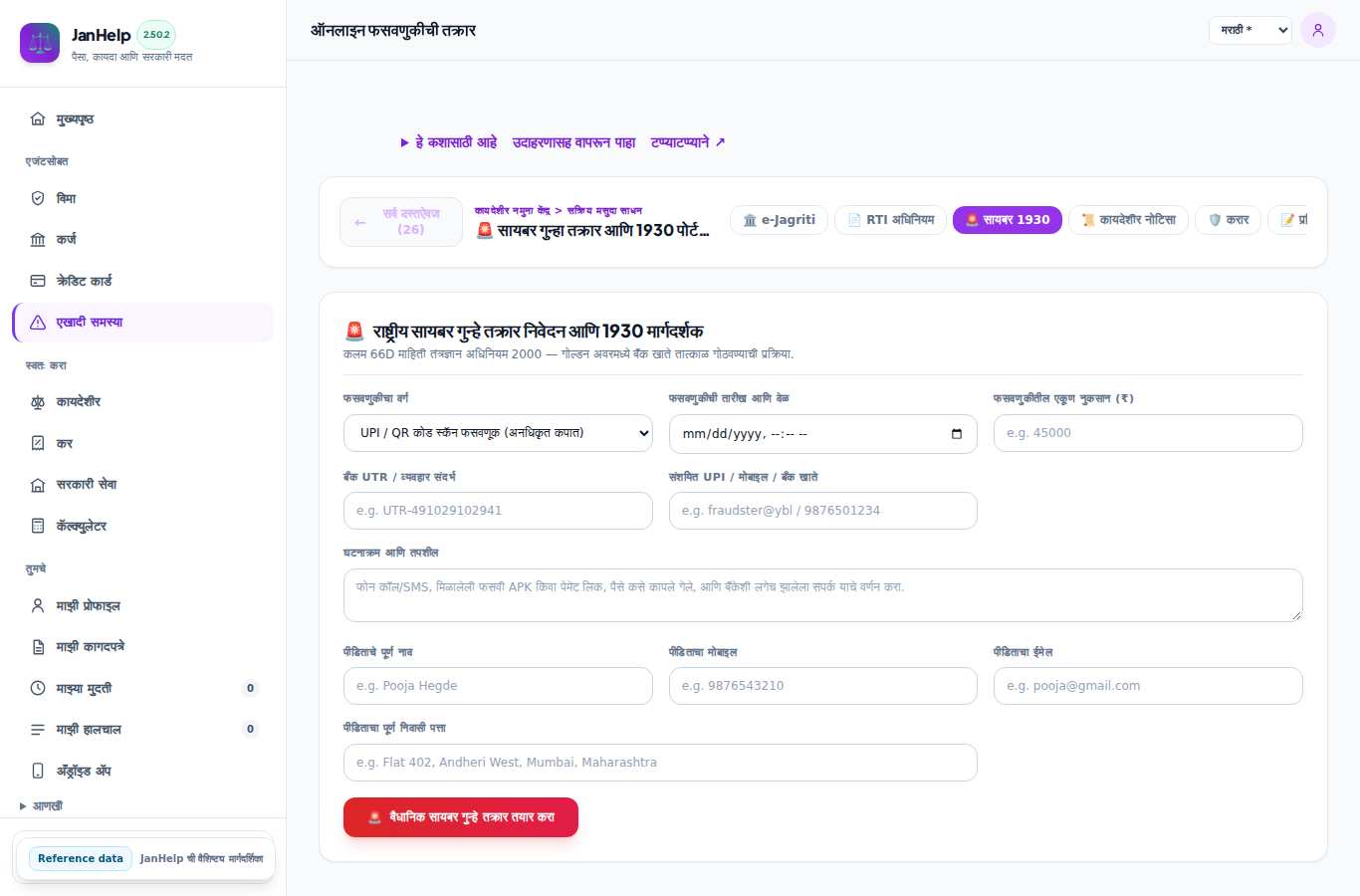Focus the victim name field showing Pooja Hegde
The image size is (1360, 896).
point(498,686)
